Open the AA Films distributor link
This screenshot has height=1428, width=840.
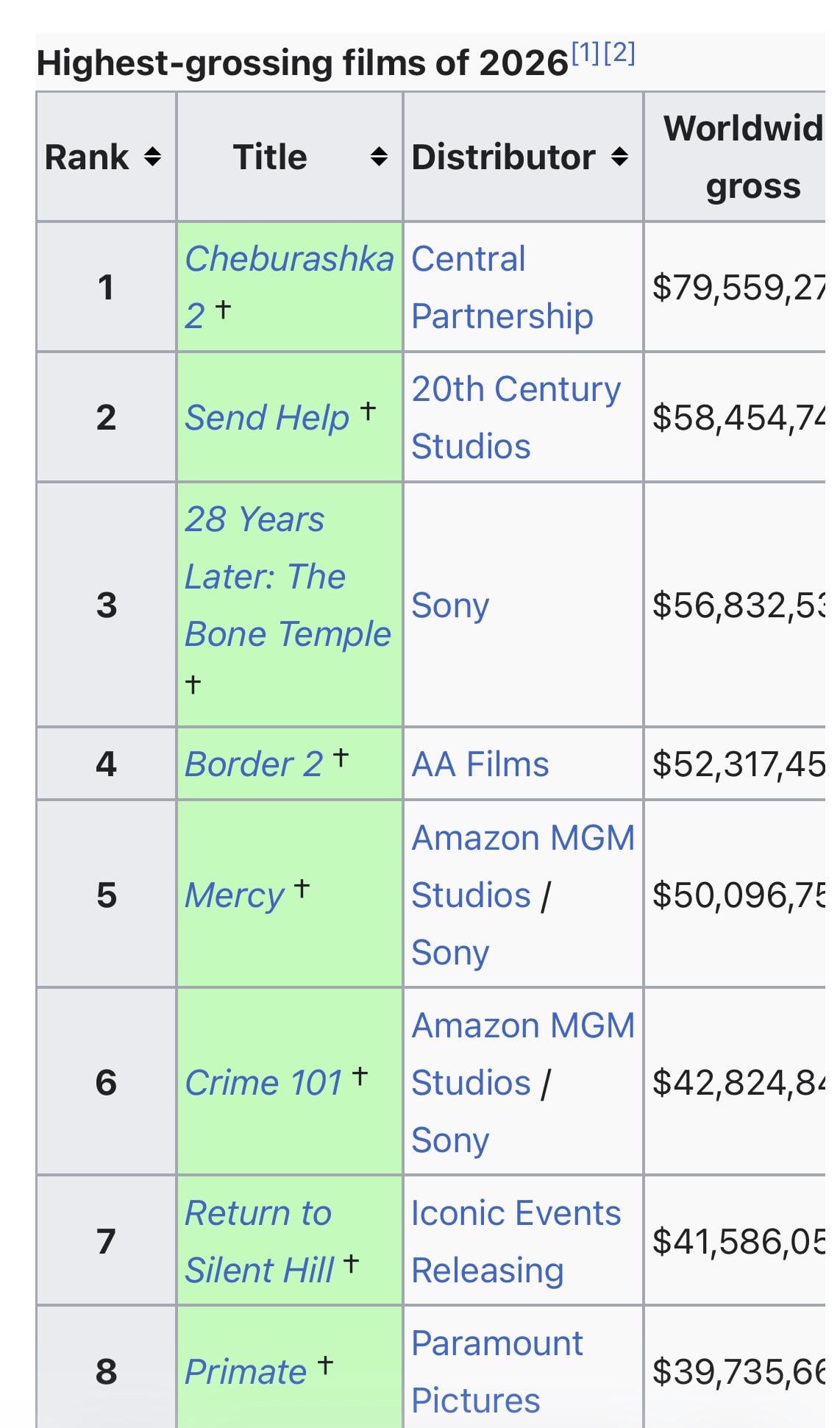(x=480, y=764)
